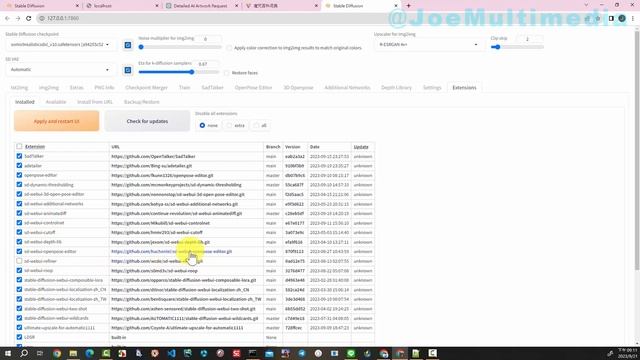Open Task View in taskbar
Viewport: 640px width, 360px height.
point(40,353)
